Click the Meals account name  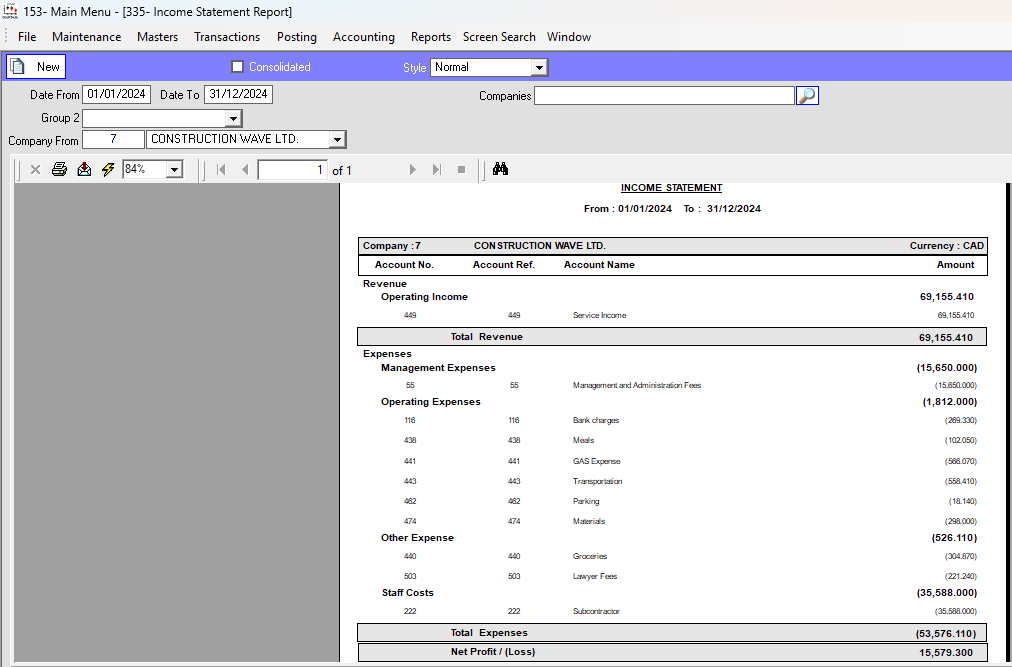click(x=583, y=440)
